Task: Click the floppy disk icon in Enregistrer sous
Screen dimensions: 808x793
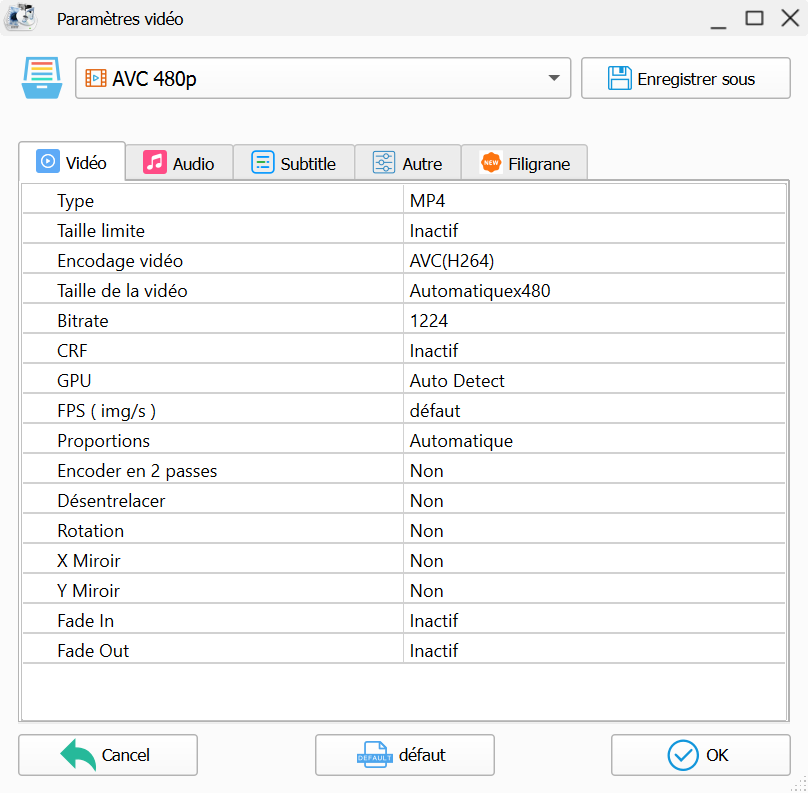Action: [x=619, y=79]
